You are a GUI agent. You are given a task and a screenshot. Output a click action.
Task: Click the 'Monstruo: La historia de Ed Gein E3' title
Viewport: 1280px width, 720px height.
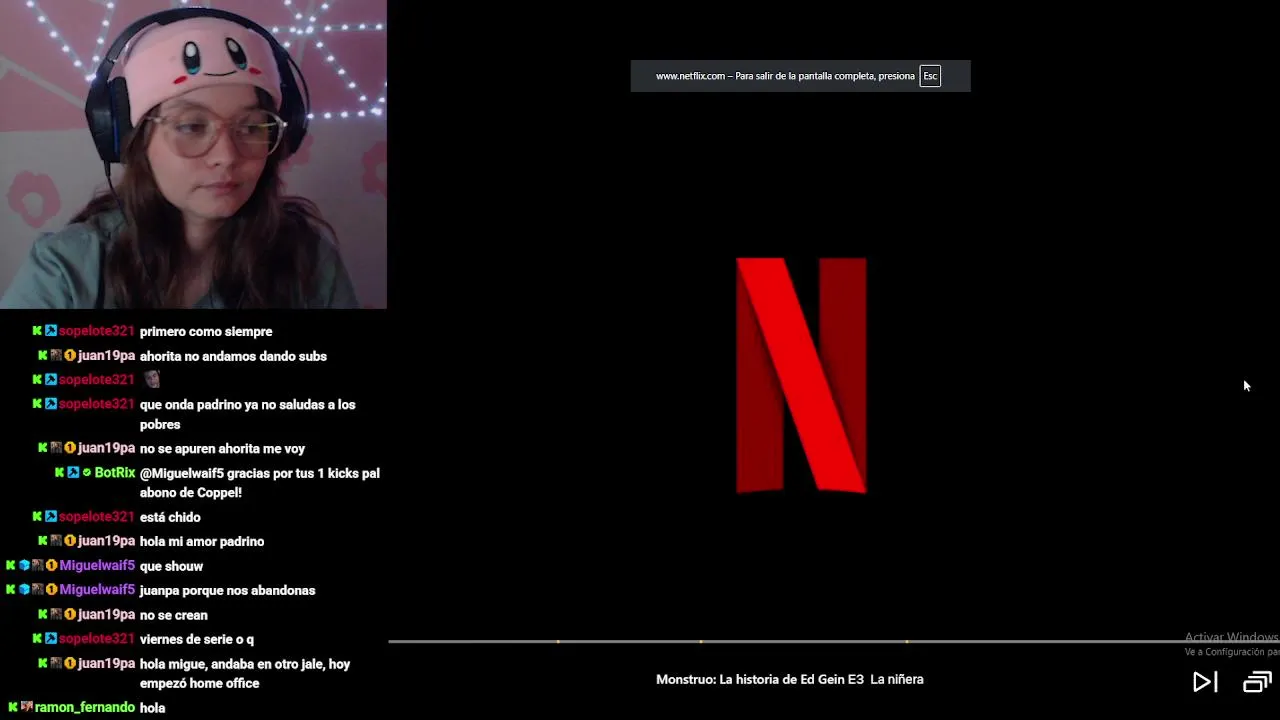[x=759, y=679]
